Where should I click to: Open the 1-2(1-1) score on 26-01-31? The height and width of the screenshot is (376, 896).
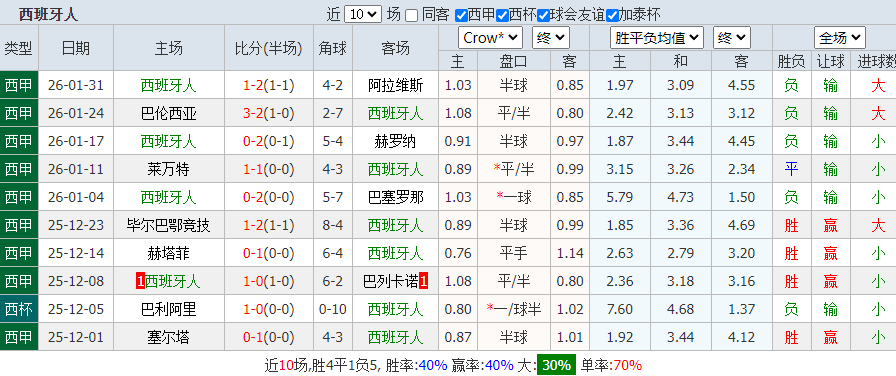[269, 85]
